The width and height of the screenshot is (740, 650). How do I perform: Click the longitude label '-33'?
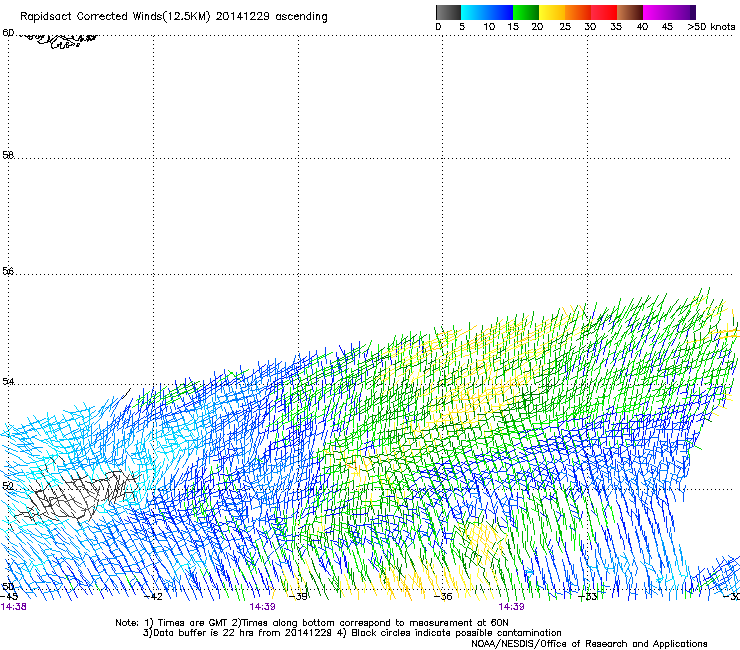coord(588,597)
